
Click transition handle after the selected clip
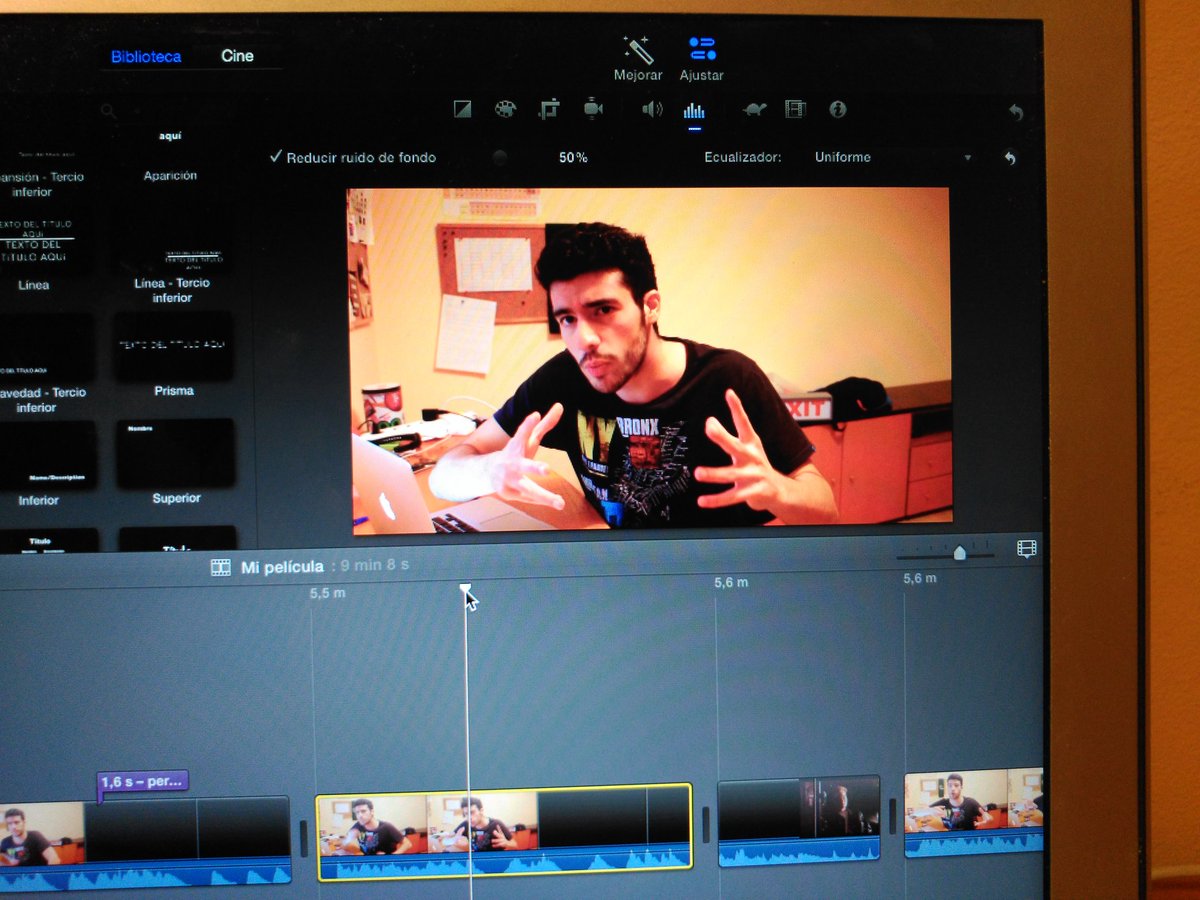[705, 825]
